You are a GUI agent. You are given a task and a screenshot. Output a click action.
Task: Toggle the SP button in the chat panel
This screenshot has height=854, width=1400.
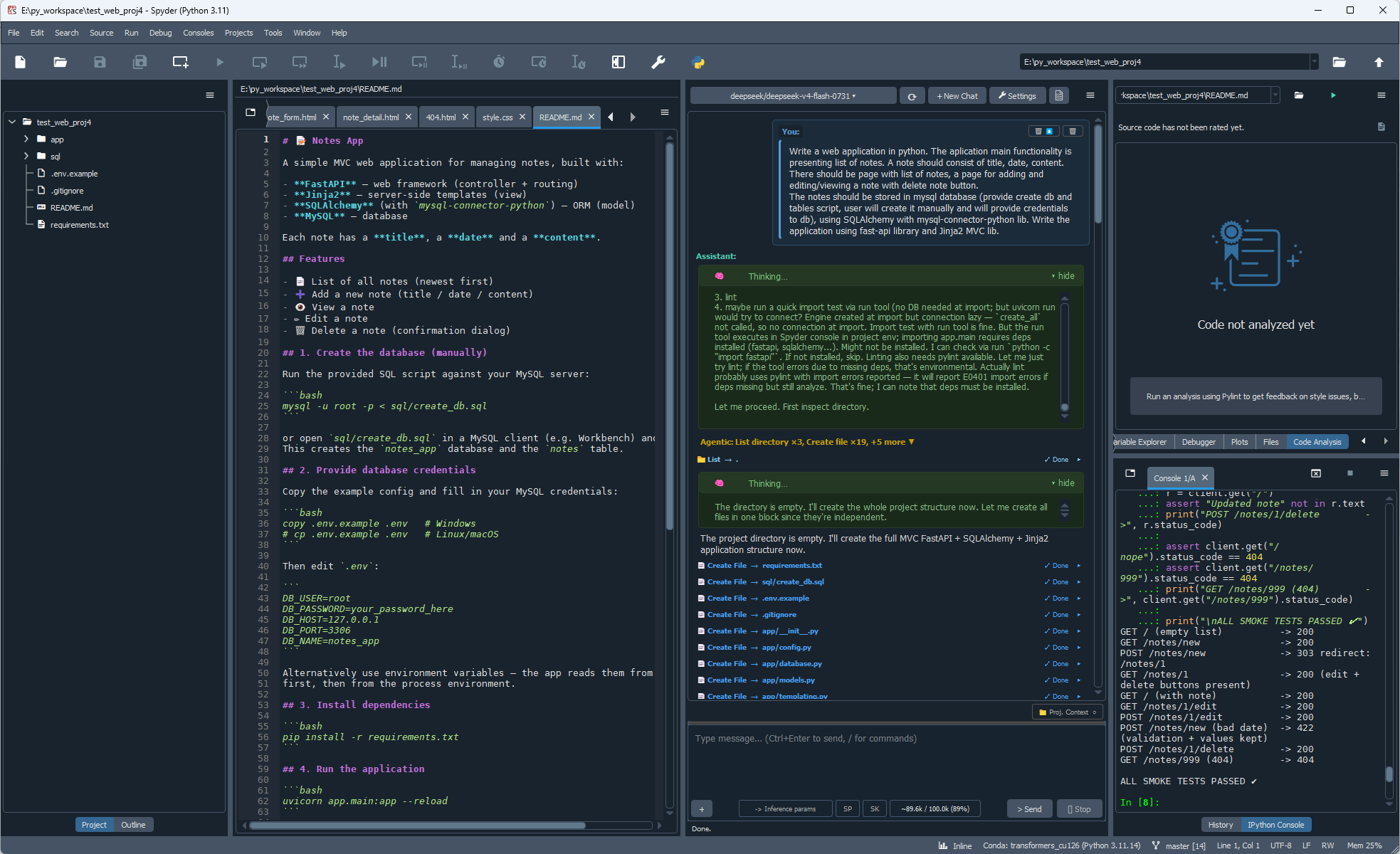[848, 808]
